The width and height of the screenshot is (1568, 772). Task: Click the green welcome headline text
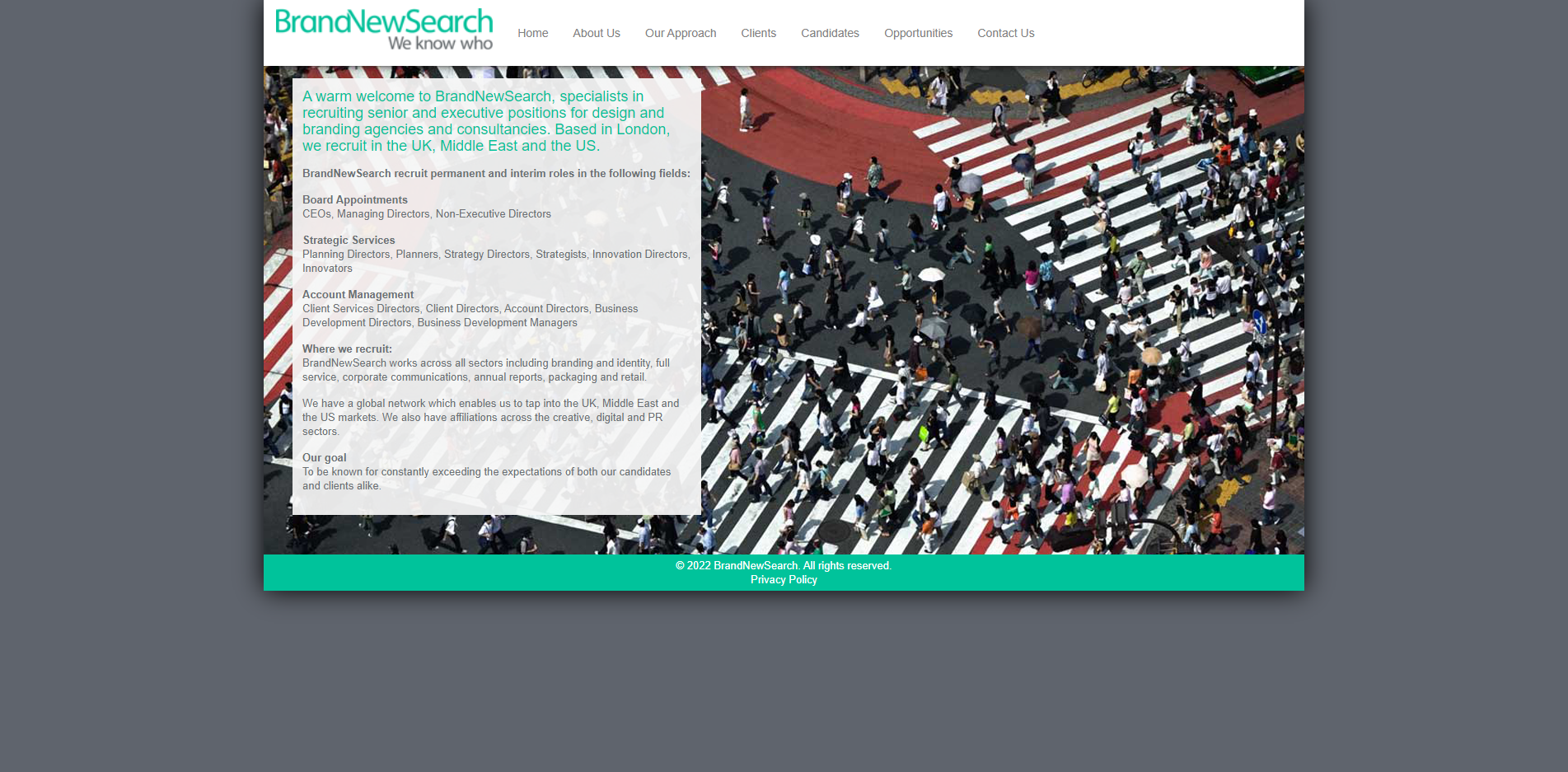pyautogui.click(x=485, y=121)
